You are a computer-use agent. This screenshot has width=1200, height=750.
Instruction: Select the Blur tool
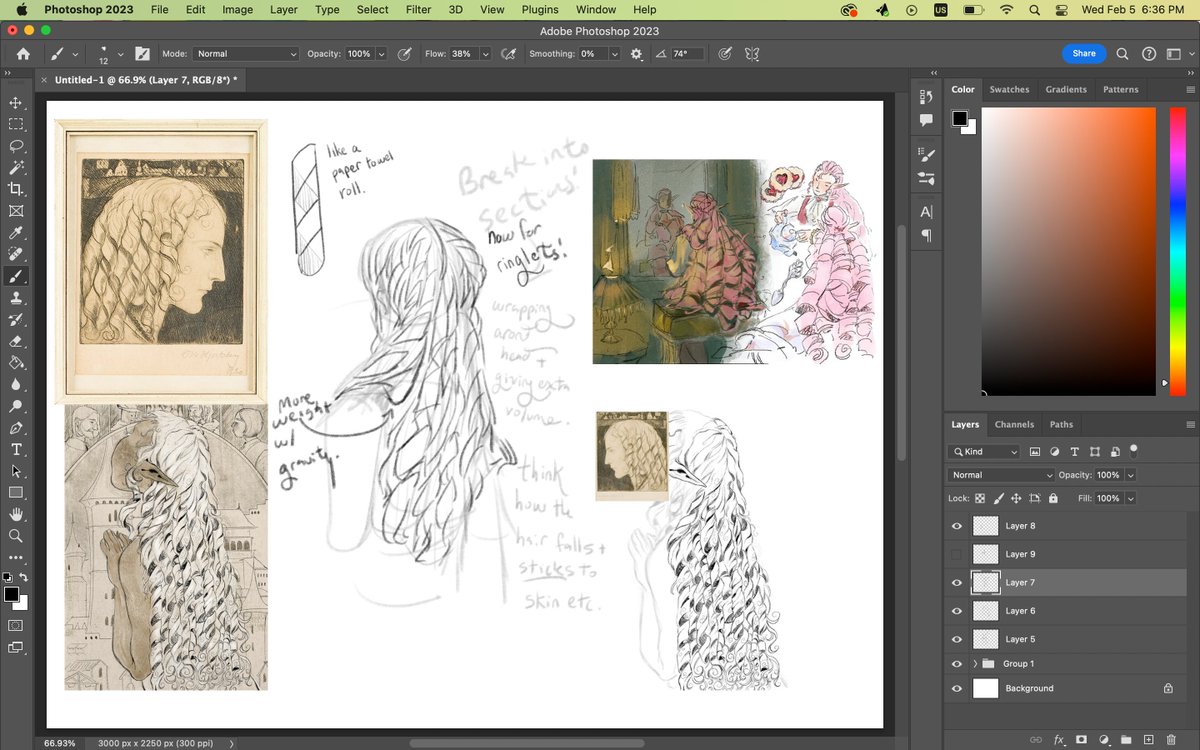(x=16, y=385)
